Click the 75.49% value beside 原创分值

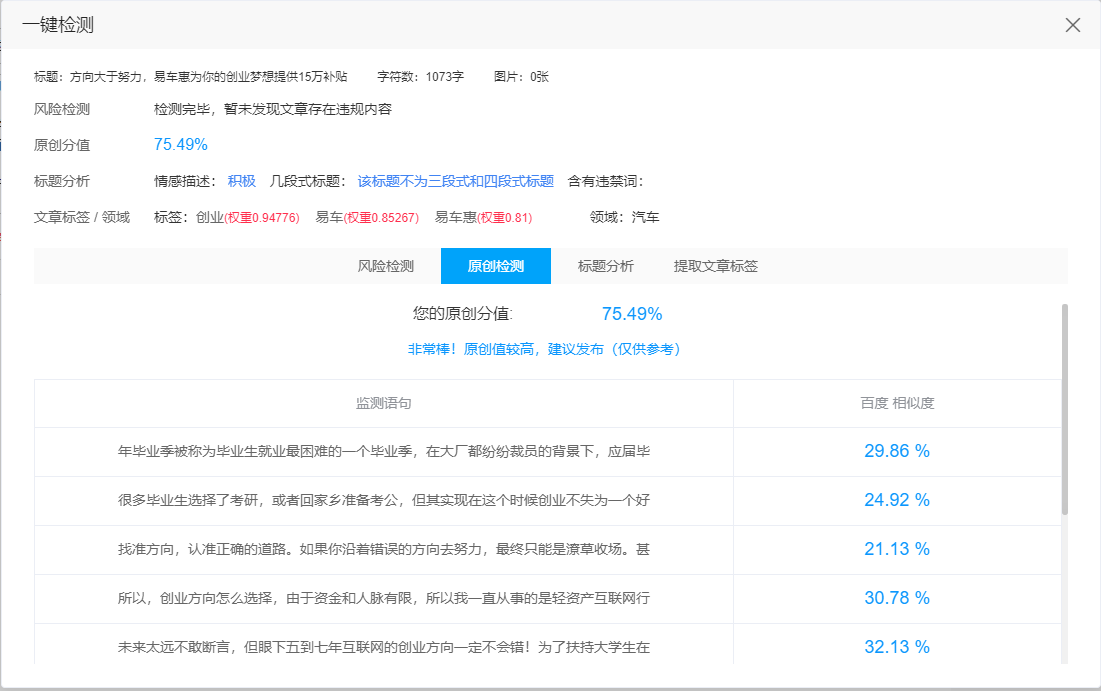pyautogui.click(x=180, y=145)
